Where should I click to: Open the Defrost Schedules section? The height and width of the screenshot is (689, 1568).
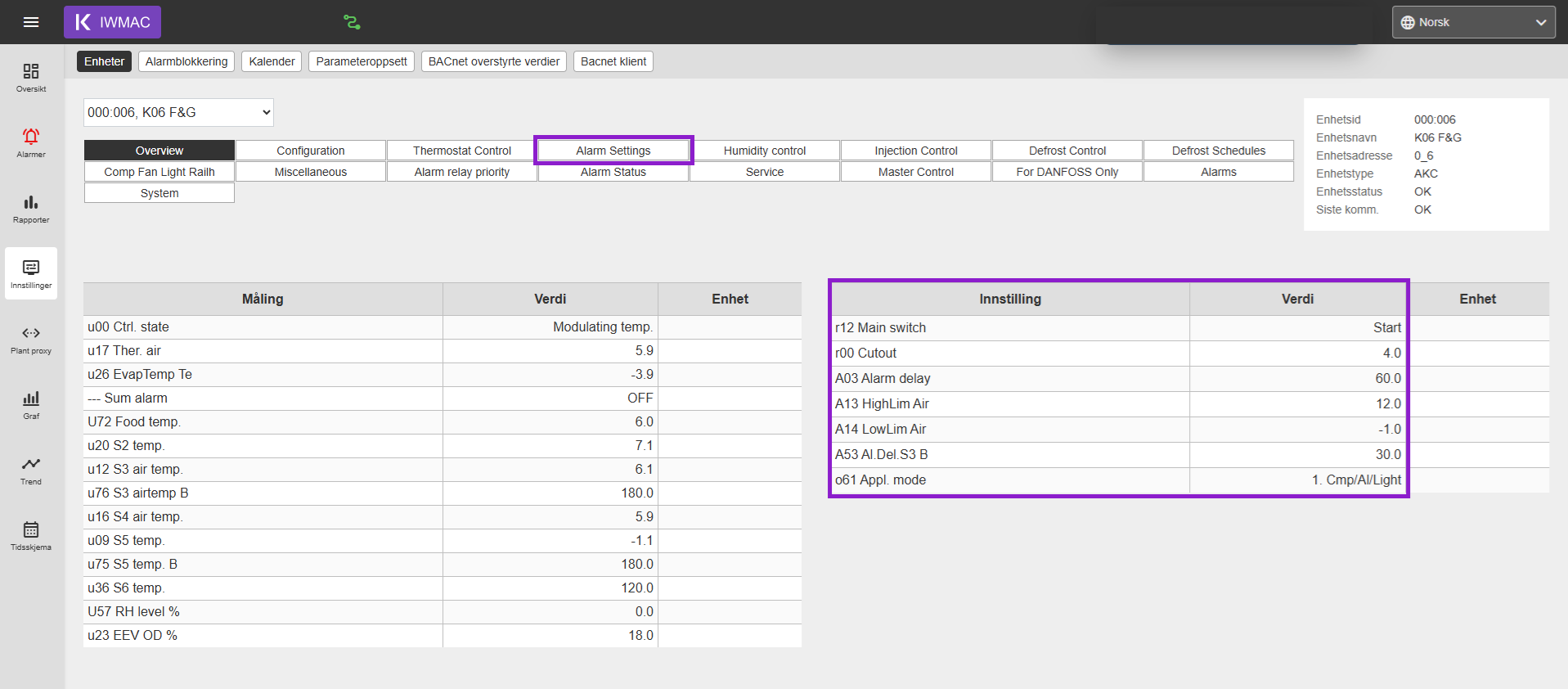pos(1219,151)
